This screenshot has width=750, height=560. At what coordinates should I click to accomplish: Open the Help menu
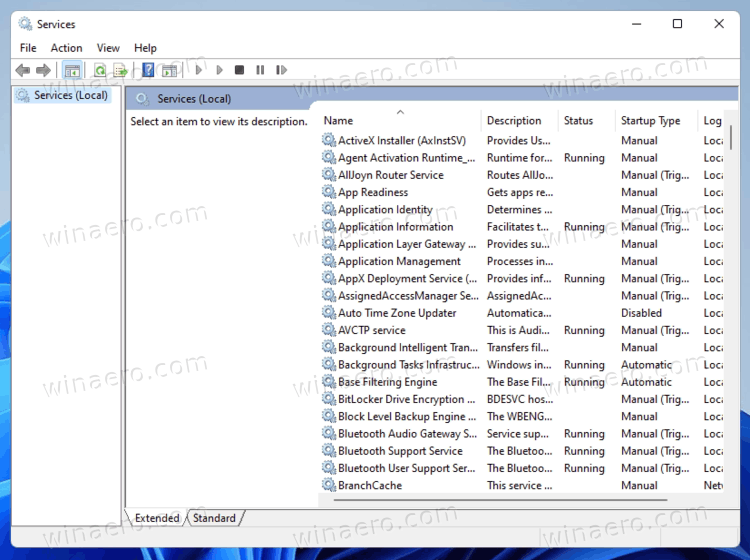pos(145,48)
